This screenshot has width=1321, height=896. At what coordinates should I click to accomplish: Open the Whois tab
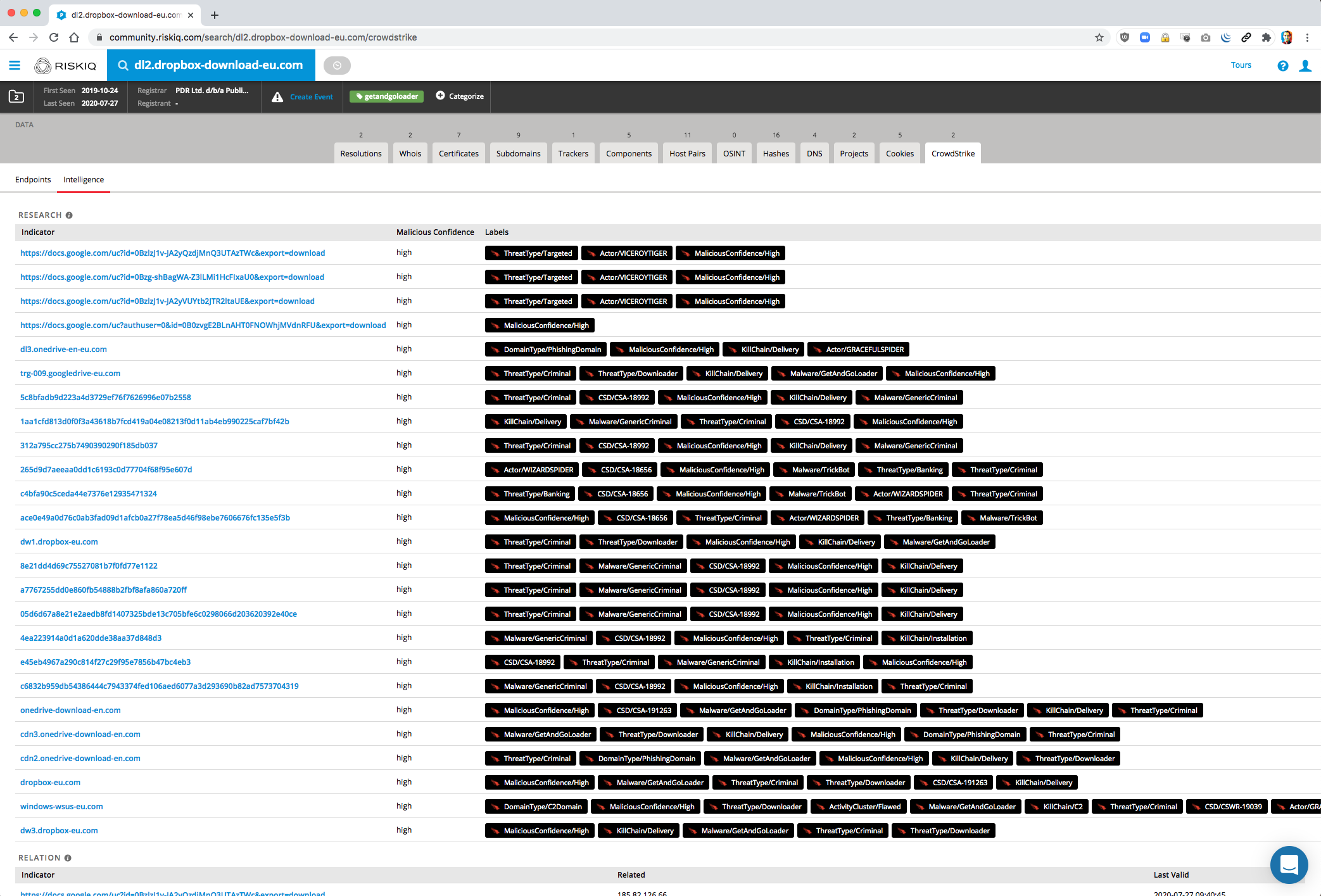pyautogui.click(x=410, y=153)
